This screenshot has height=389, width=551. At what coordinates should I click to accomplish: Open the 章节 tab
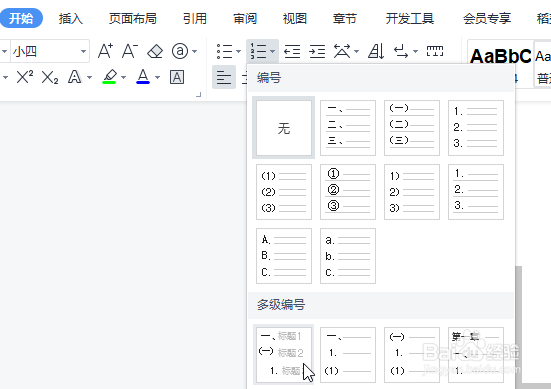click(345, 19)
